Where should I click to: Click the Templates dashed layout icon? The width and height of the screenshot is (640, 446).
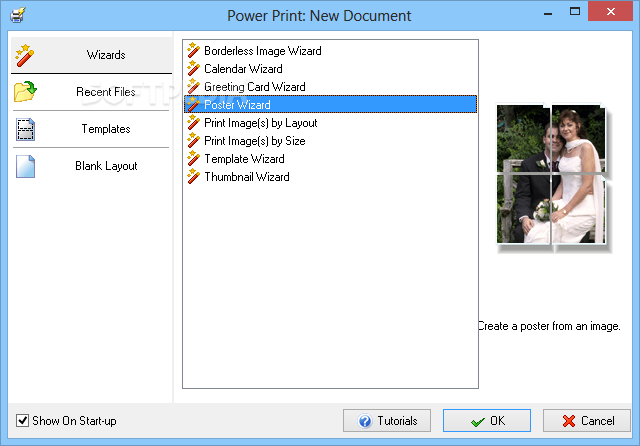point(25,129)
